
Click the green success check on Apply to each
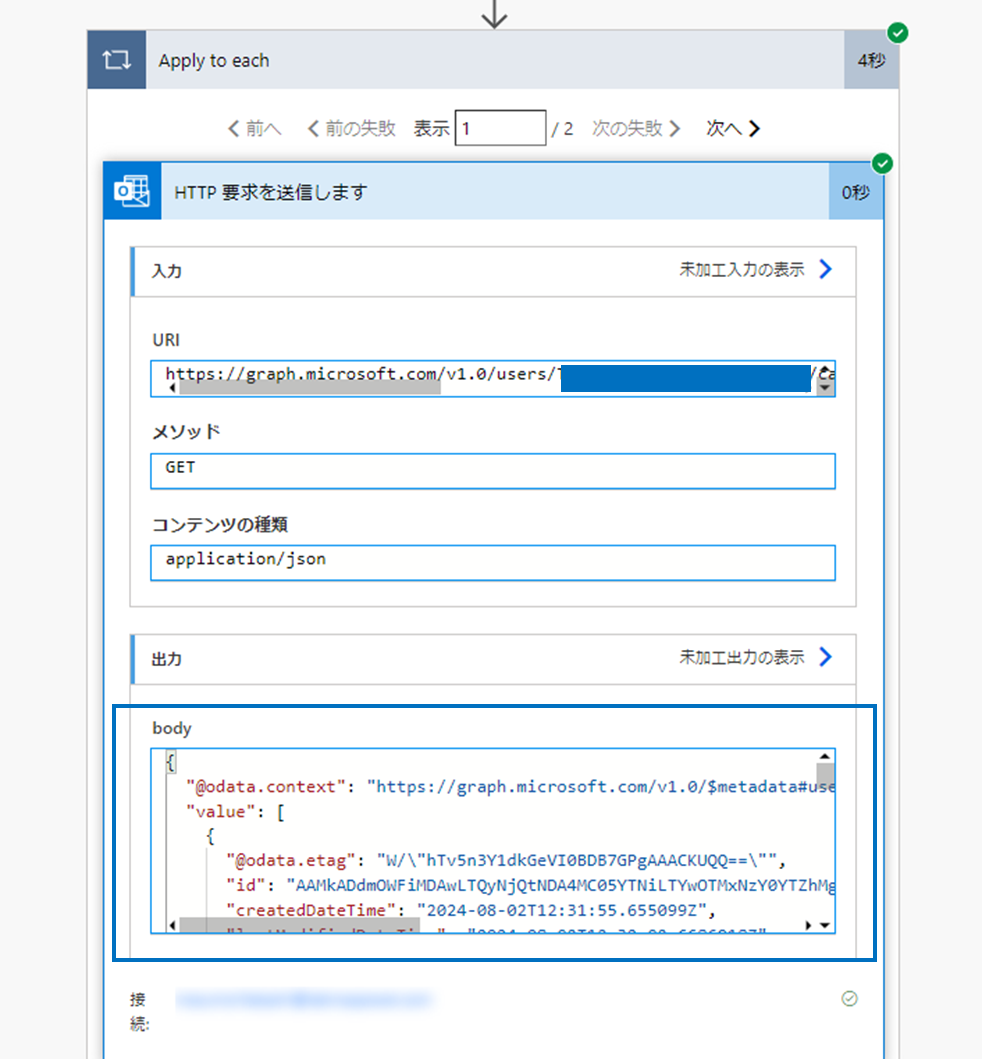(898, 32)
